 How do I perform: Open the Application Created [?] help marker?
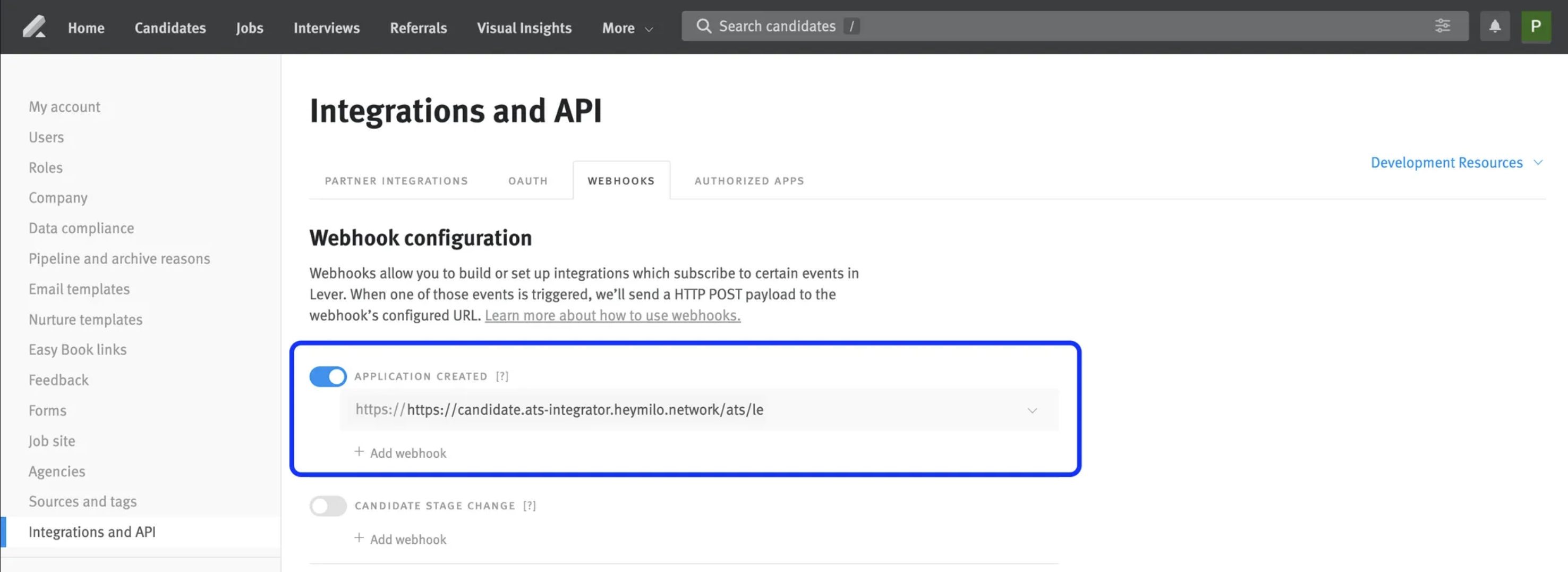click(x=502, y=376)
